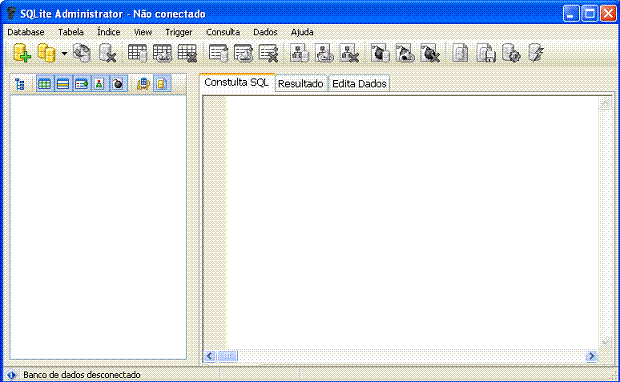
Task: Click the editor's left line-number gutter
Action: (215, 222)
